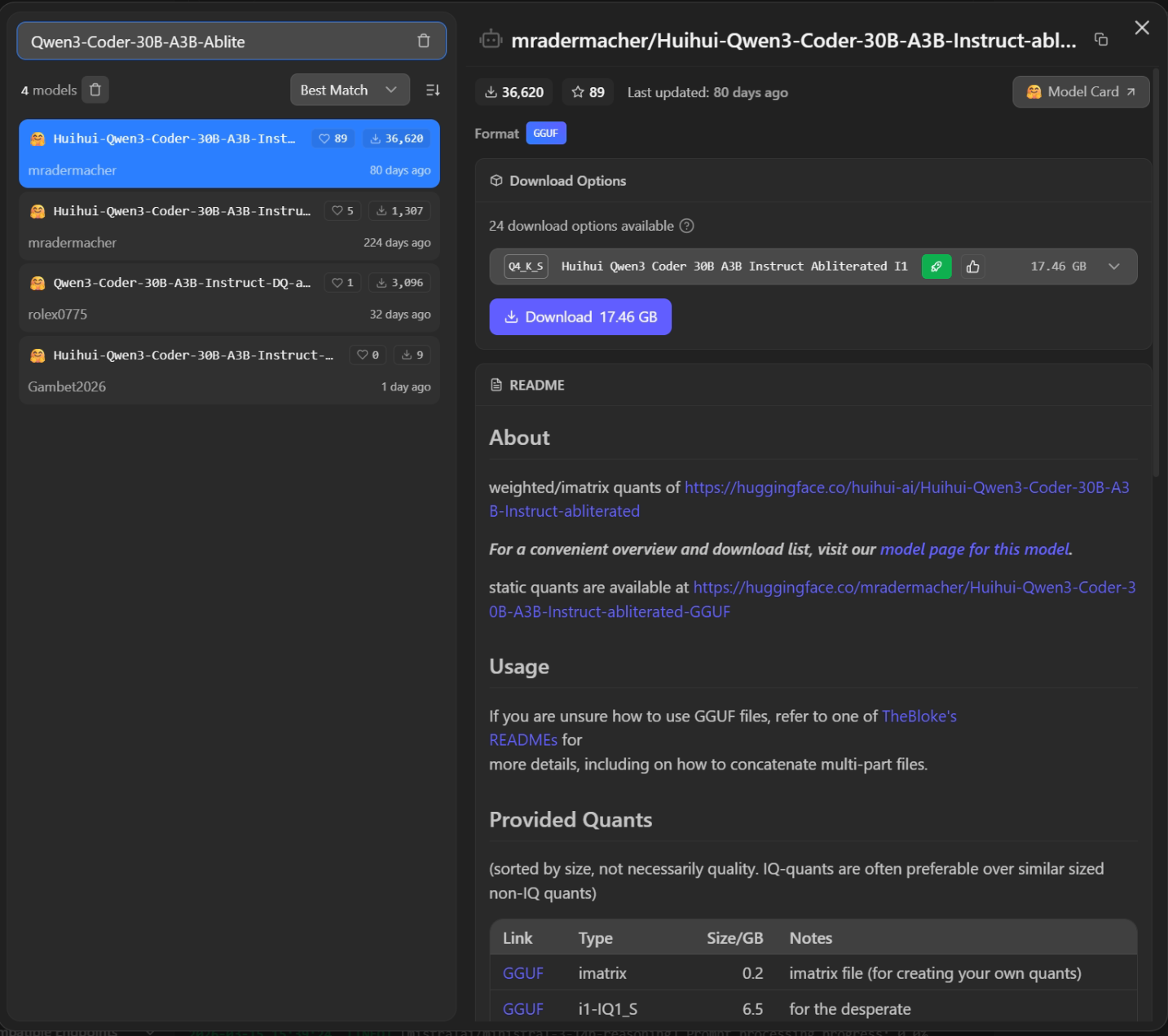Image resolution: width=1168 pixels, height=1036 pixels.
Task: Expand the Q4_K_S download option chevron
Action: coord(1114,267)
